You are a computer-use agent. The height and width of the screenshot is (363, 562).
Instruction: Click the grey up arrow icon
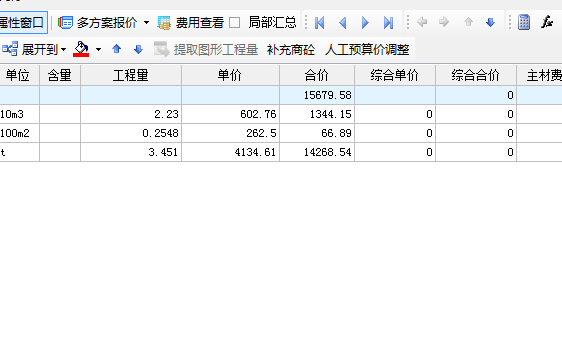(x=468, y=22)
